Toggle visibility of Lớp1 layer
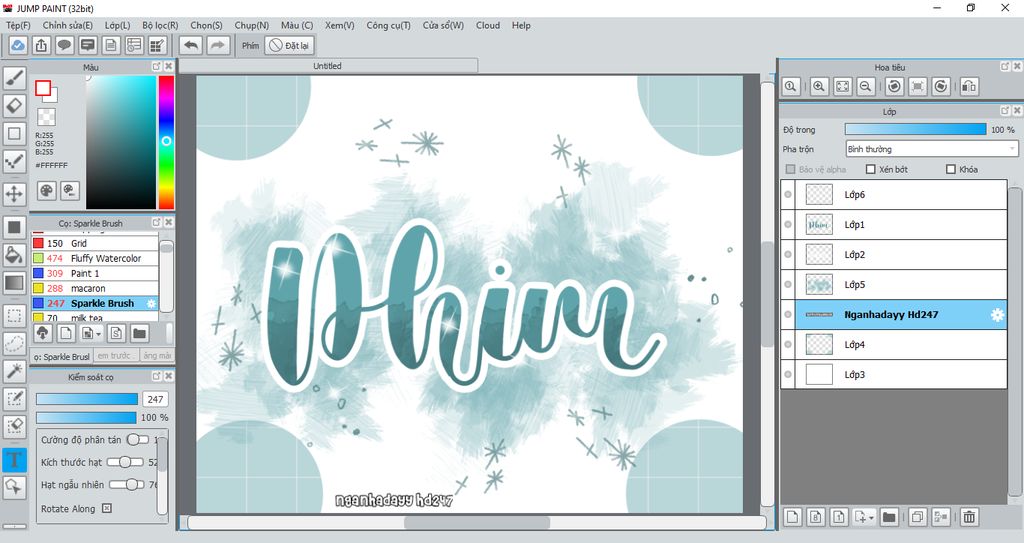Image resolution: width=1024 pixels, height=543 pixels. 788,224
